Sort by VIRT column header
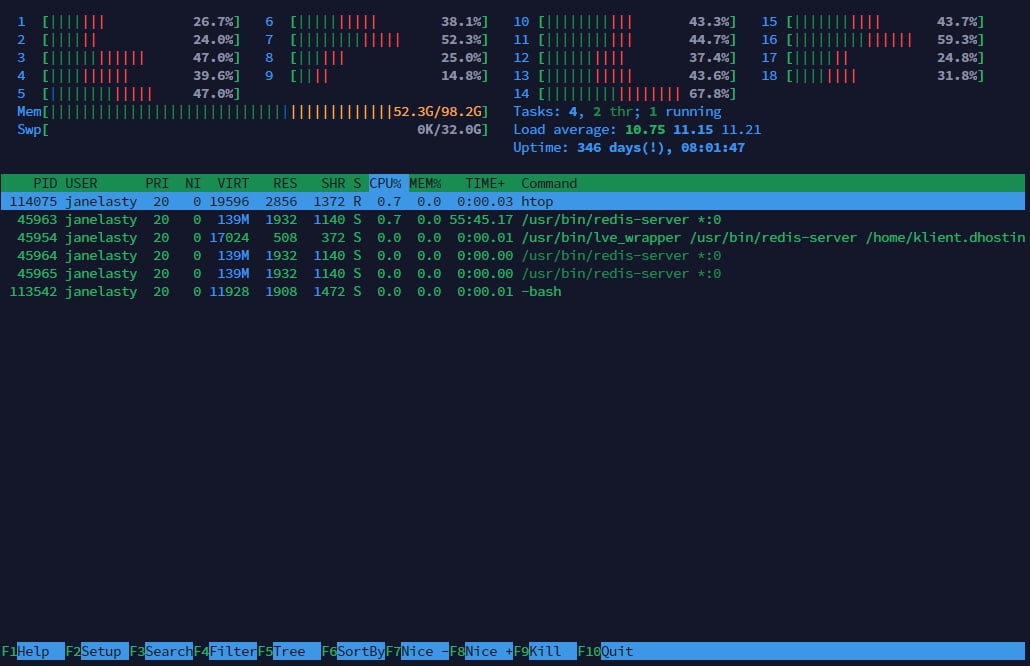 [x=233, y=183]
